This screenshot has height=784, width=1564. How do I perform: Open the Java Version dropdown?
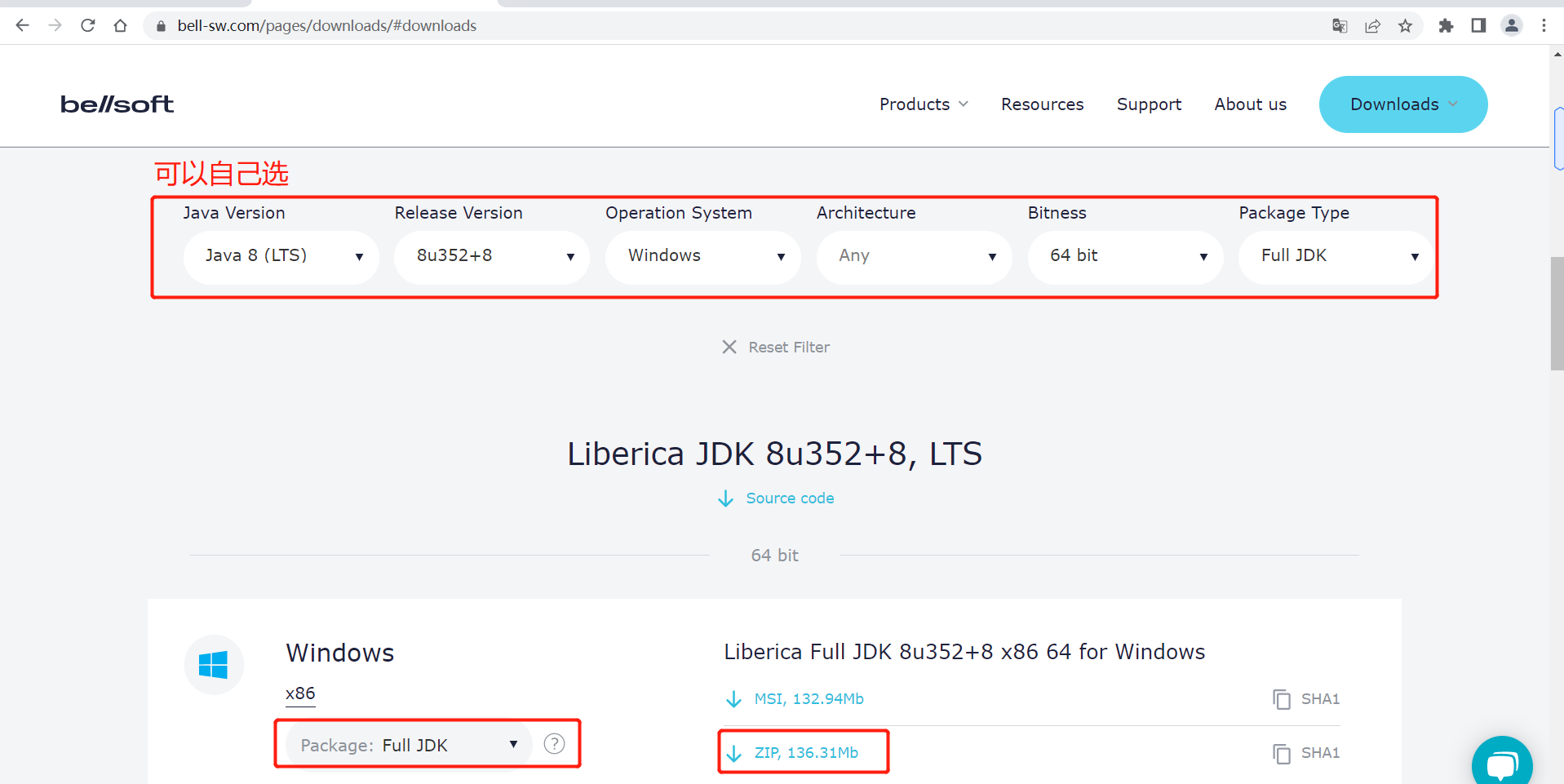point(281,256)
